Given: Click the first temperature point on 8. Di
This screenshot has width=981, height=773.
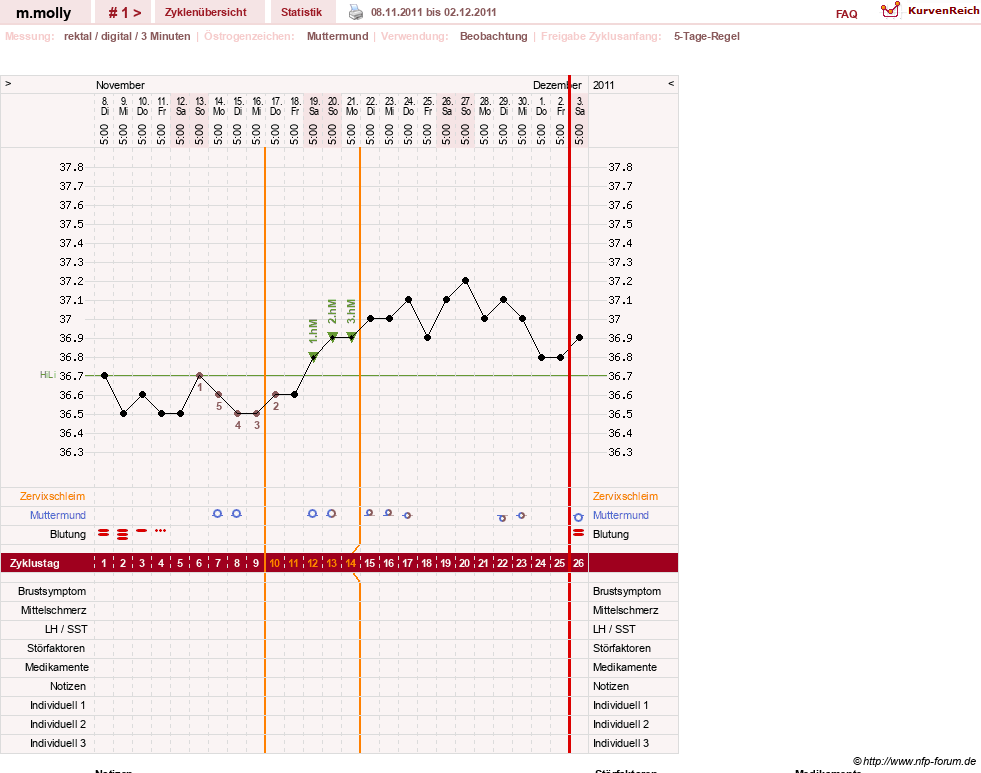Looking at the screenshot, I should pos(104,375).
